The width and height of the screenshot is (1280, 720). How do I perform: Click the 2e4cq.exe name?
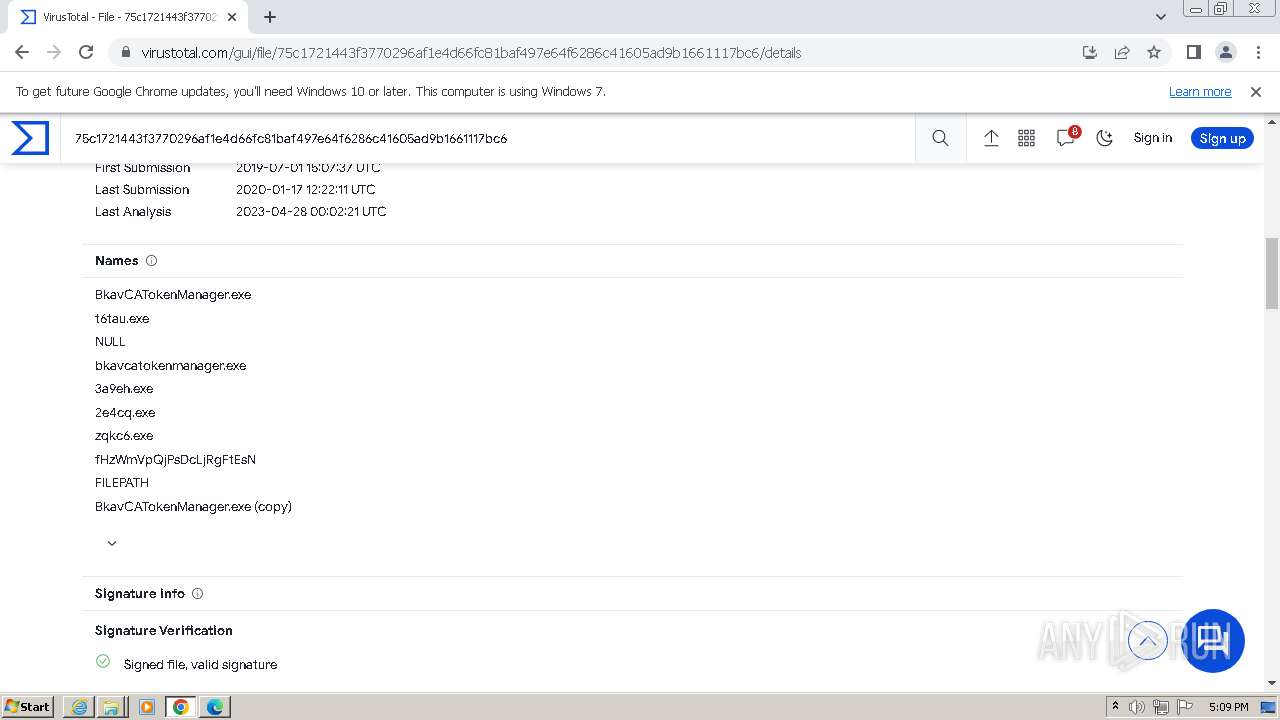click(x=125, y=413)
